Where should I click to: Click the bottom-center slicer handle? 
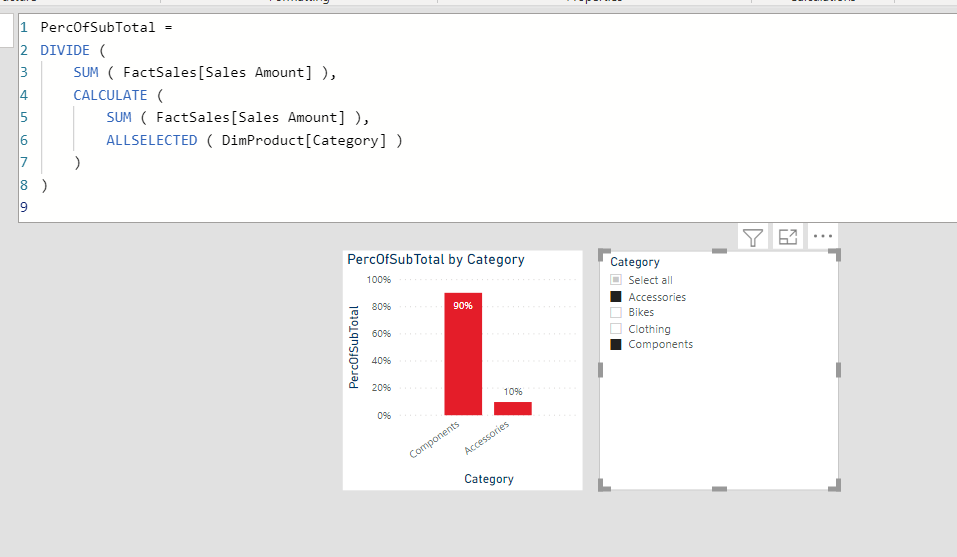click(x=720, y=489)
